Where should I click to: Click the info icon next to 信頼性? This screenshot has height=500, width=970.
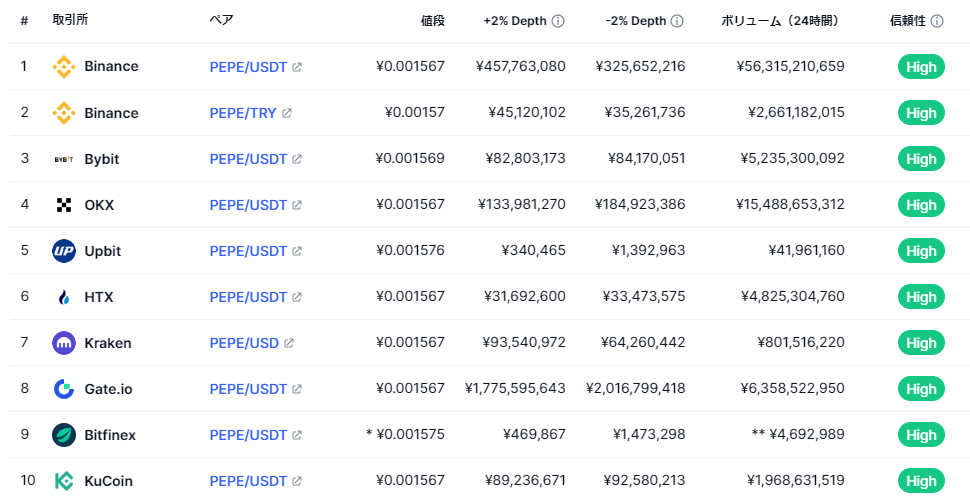937,21
